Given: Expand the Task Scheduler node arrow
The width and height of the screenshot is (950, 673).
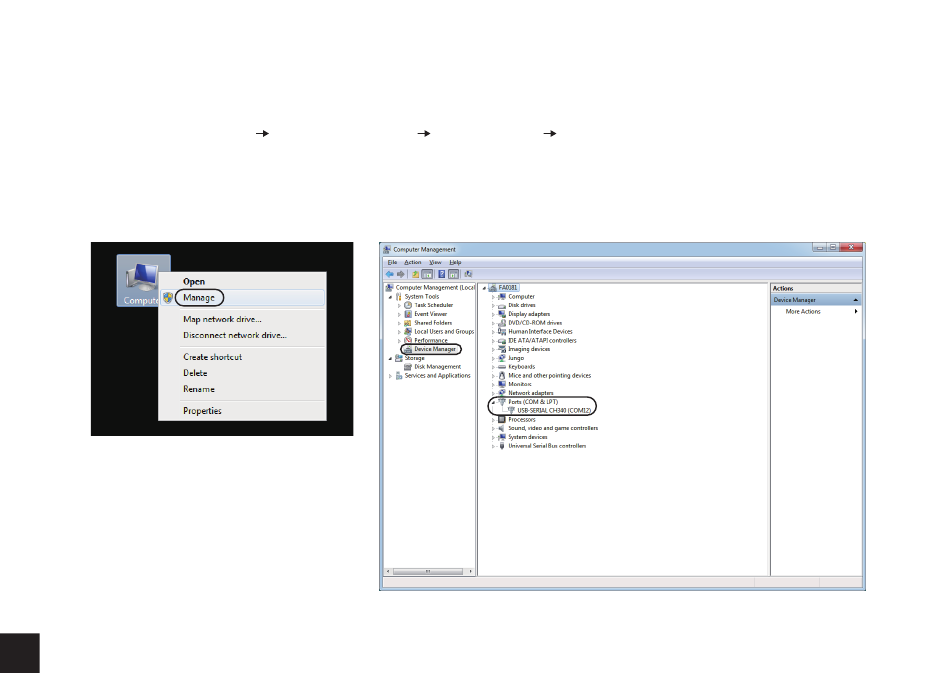Looking at the screenshot, I should pos(399,305).
